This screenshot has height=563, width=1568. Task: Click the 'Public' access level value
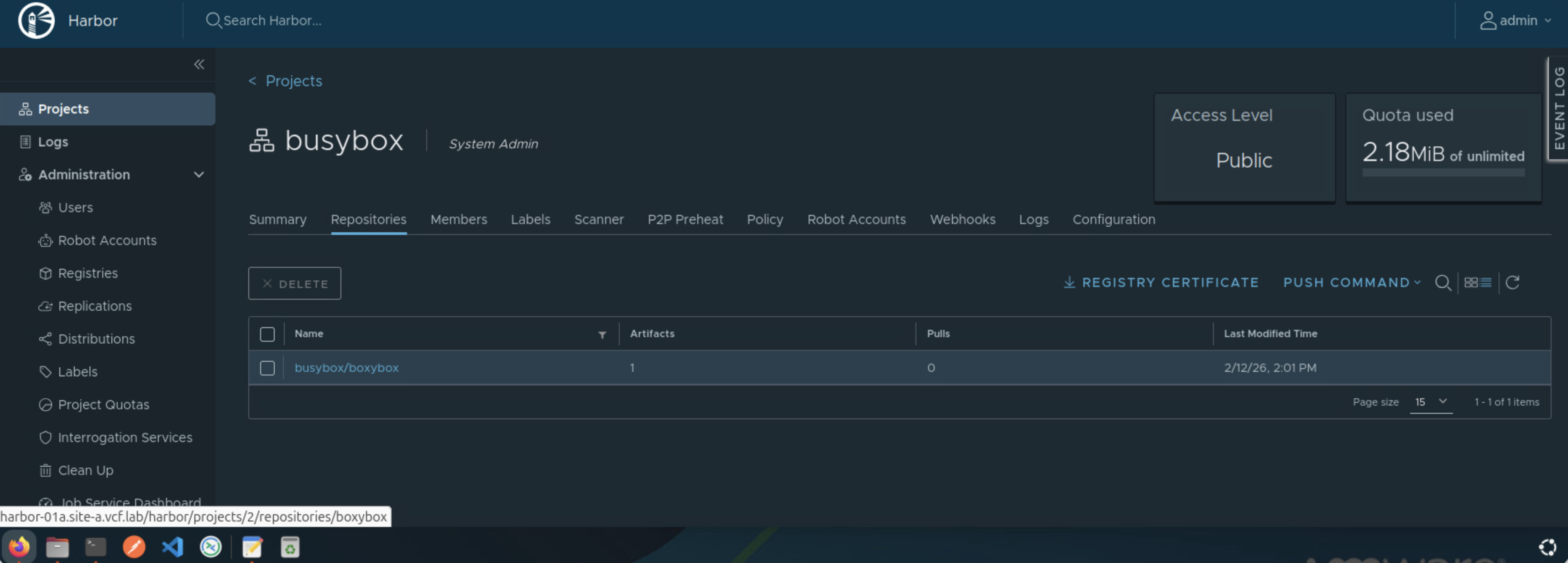coord(1244,161)
